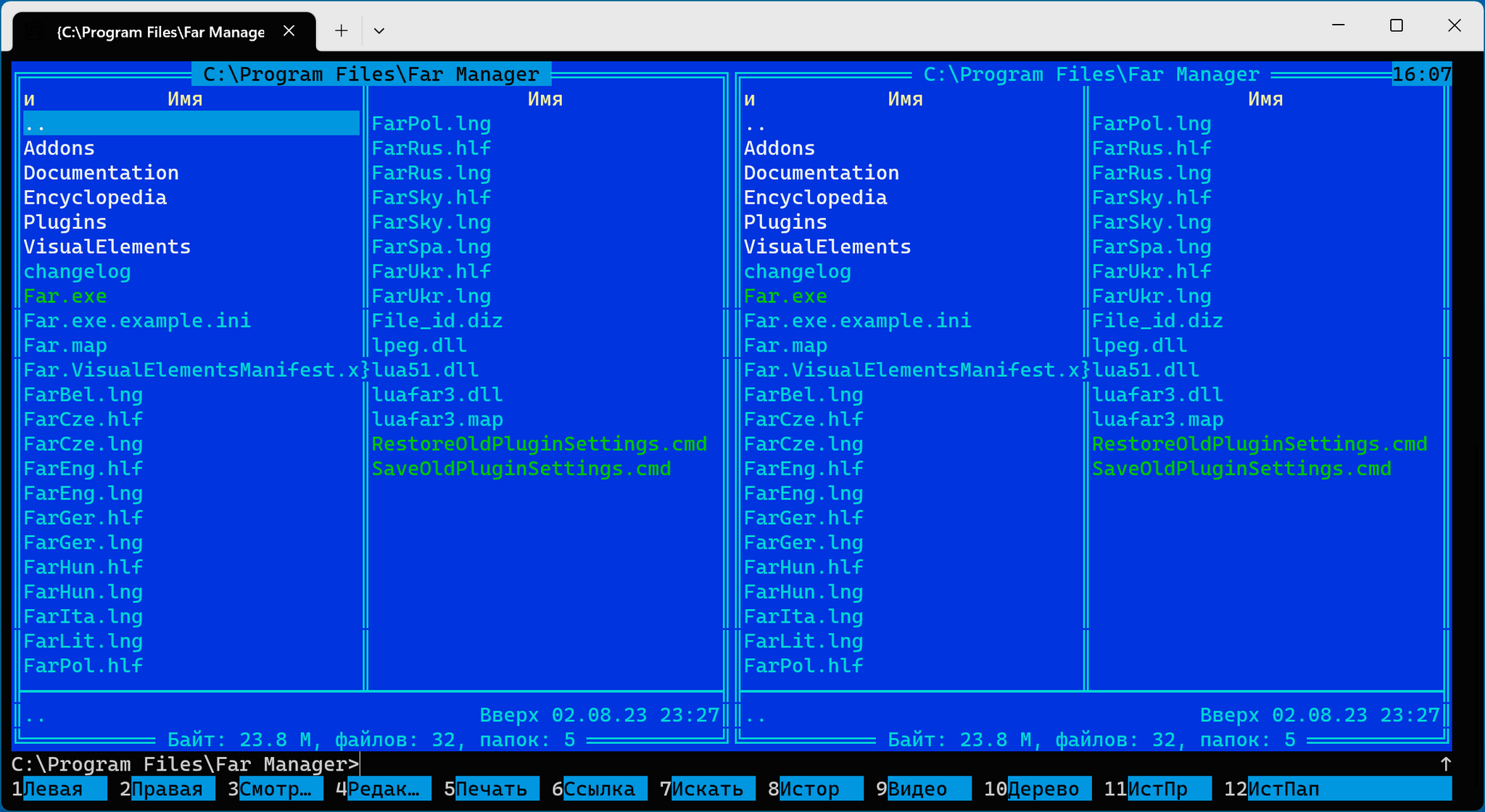Select Encyclopedia folder in left panel
Screen dimensions: 1485x812
tap(95, 197)
